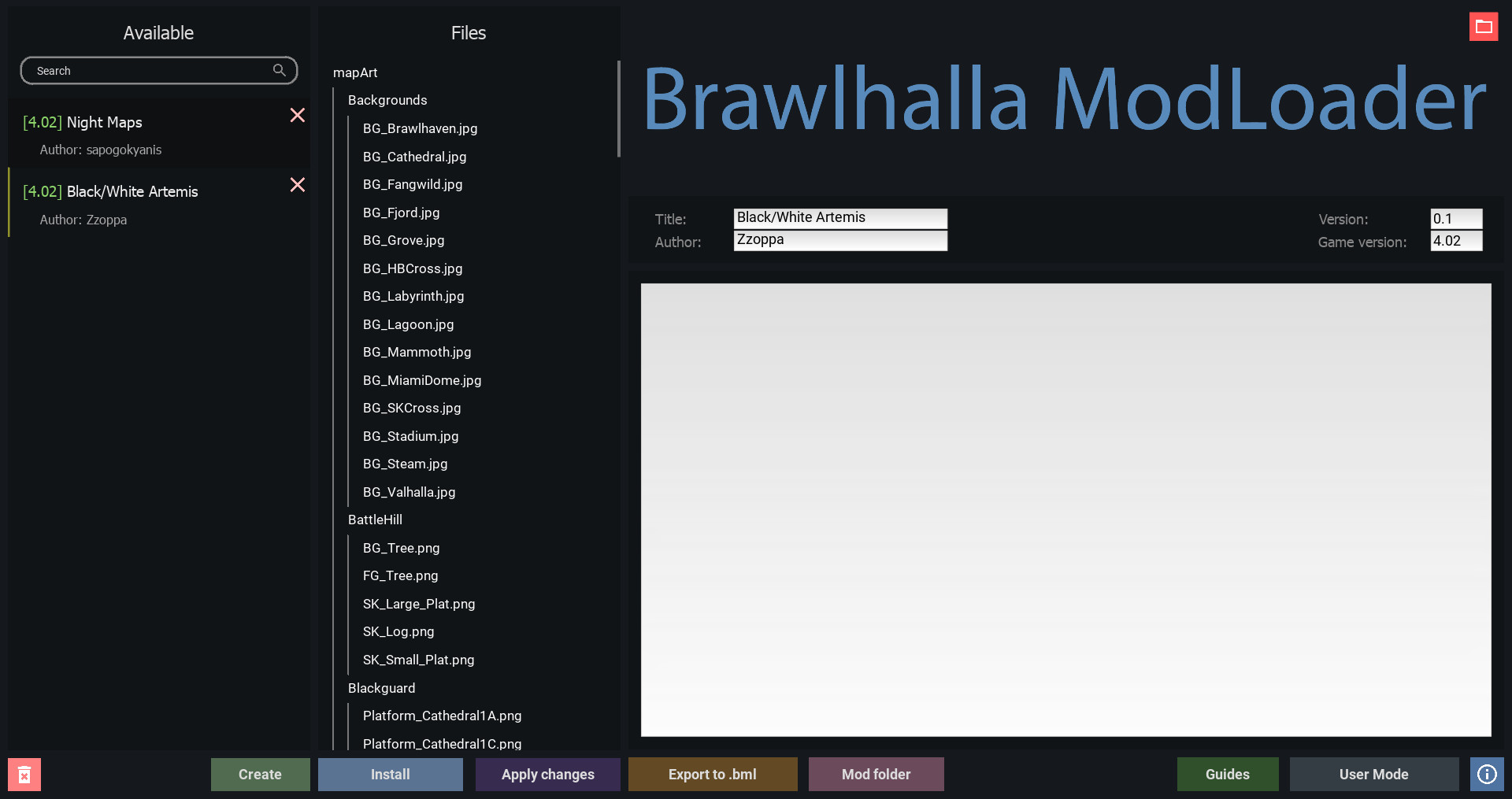Collapse the BattleHill folder

(x=375, y=520)
